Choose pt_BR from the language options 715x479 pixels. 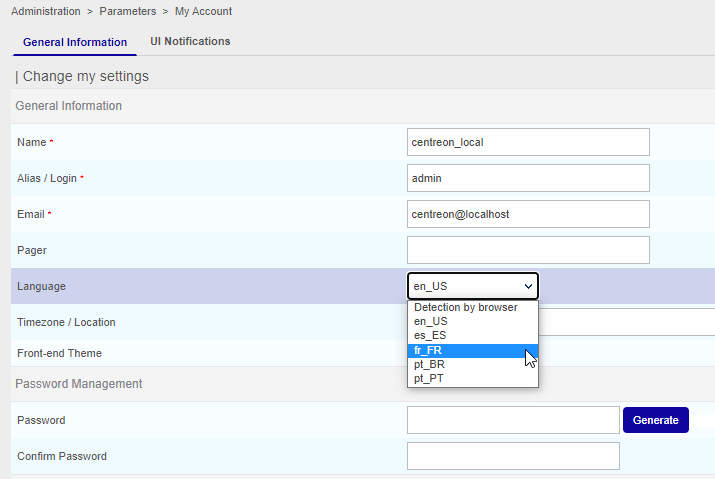[x=430, y=365]
